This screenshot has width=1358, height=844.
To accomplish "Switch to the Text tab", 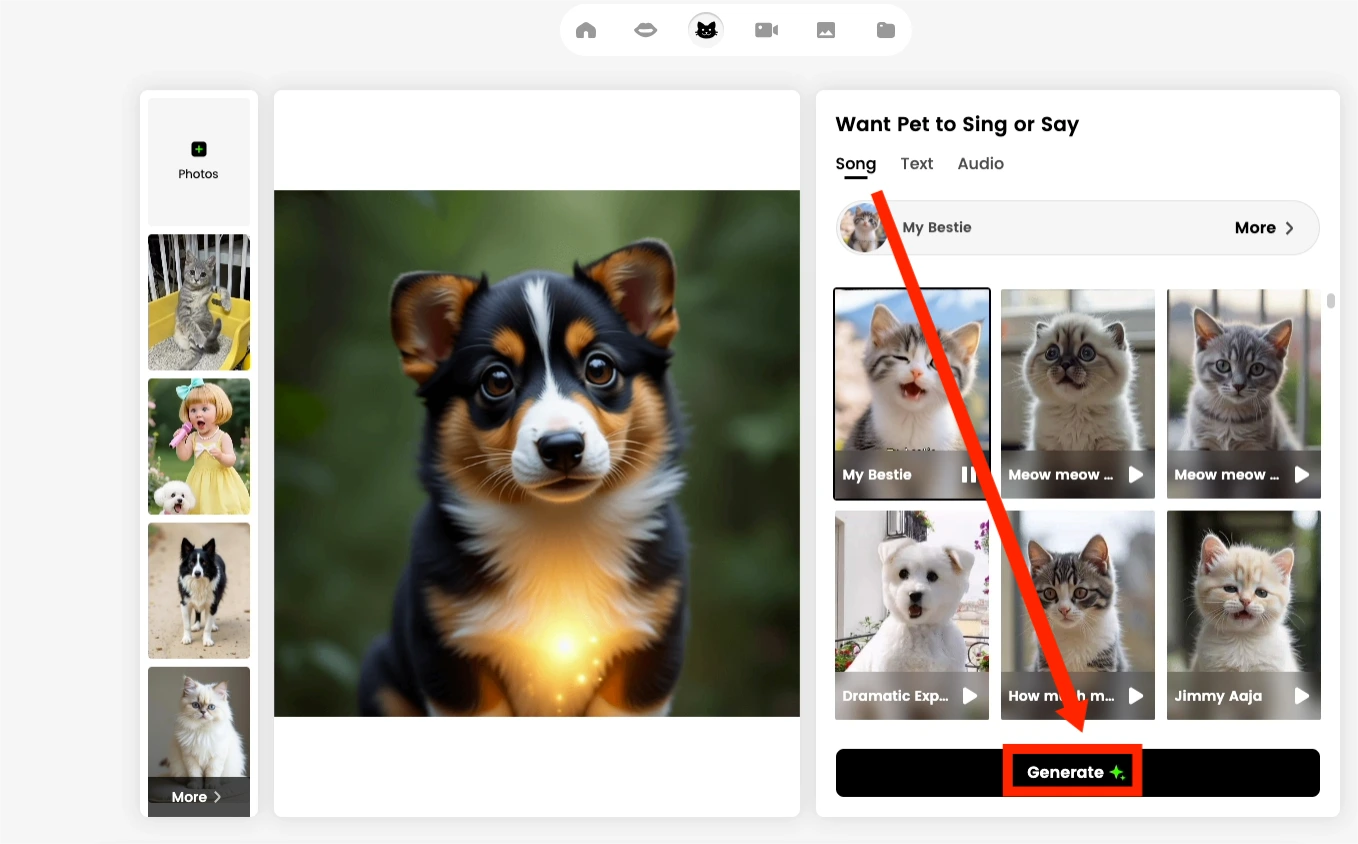I will tap(916, 163).
